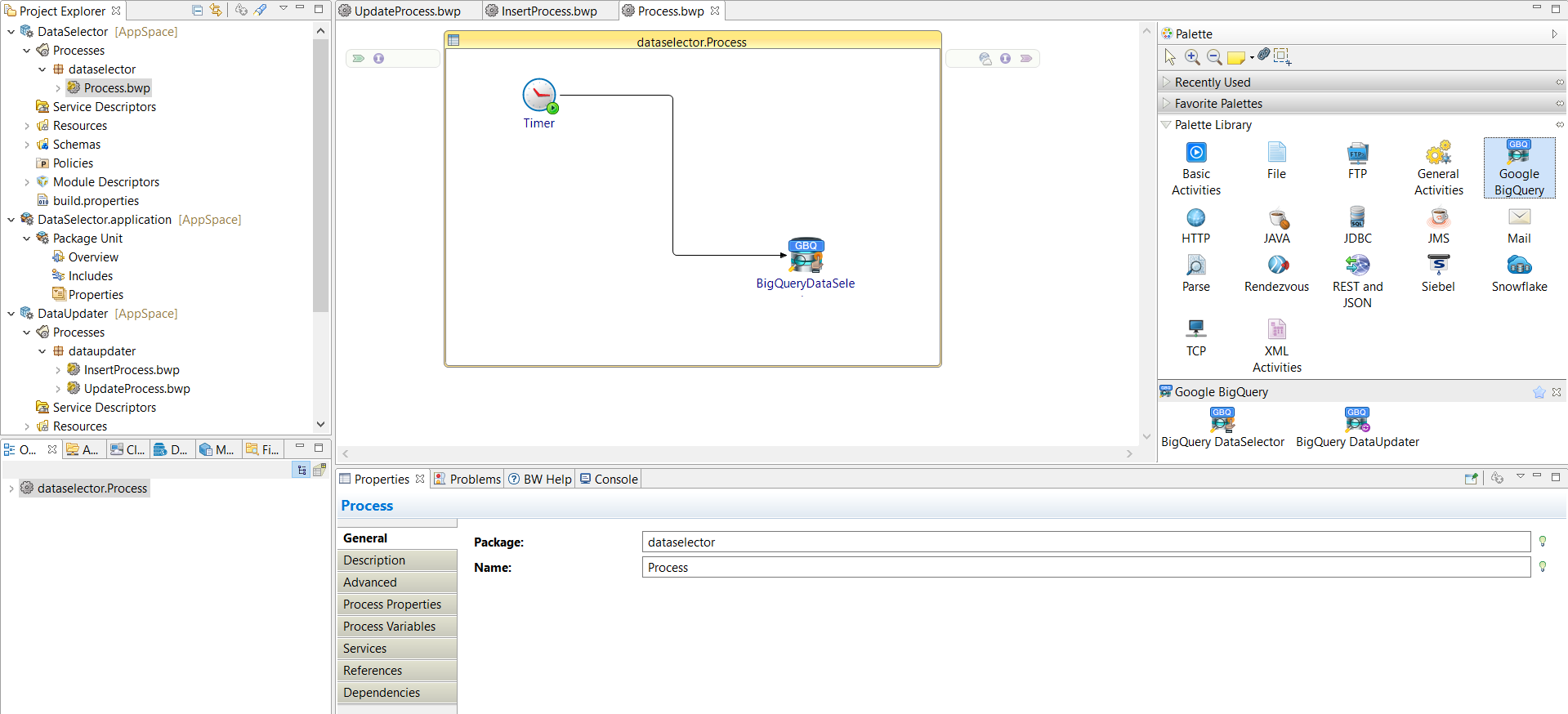Click the process Name input field
This screenshot has width=1568, height=714.
(x=1086, y=567)
